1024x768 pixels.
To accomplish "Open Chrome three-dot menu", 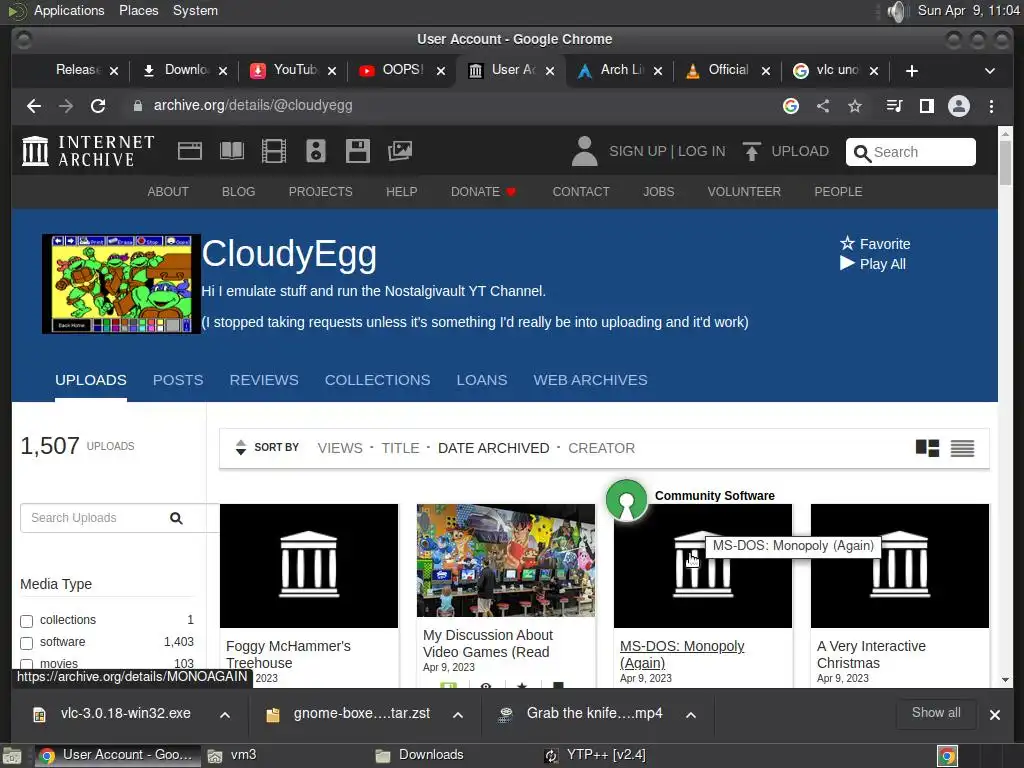I will (x=991, y=106).
